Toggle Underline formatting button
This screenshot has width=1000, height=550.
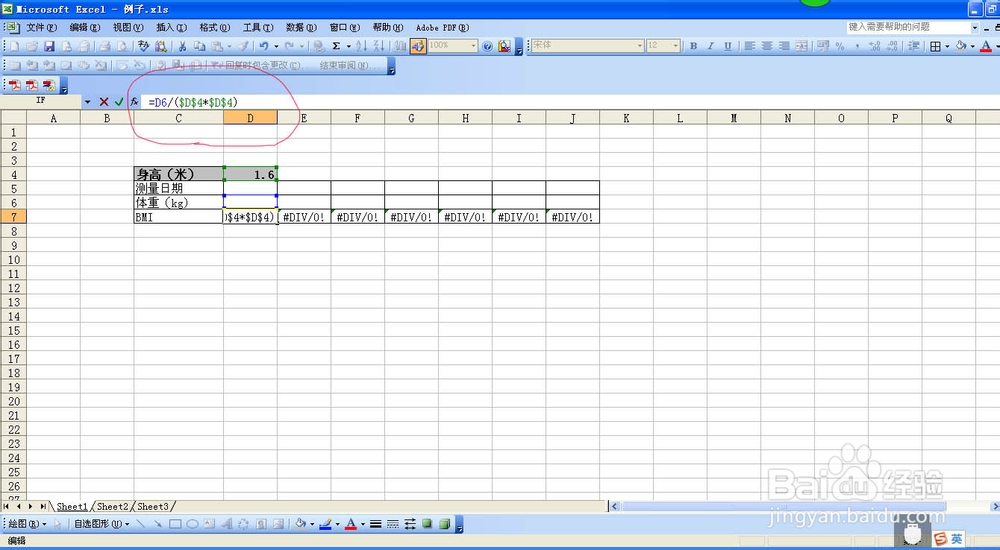tap(728, 46)
